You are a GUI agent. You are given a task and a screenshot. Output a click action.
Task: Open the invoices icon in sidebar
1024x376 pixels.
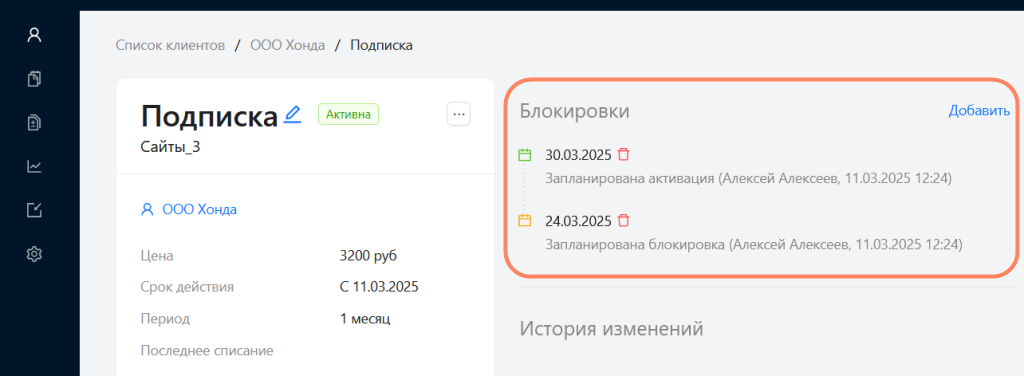(34, 123)
